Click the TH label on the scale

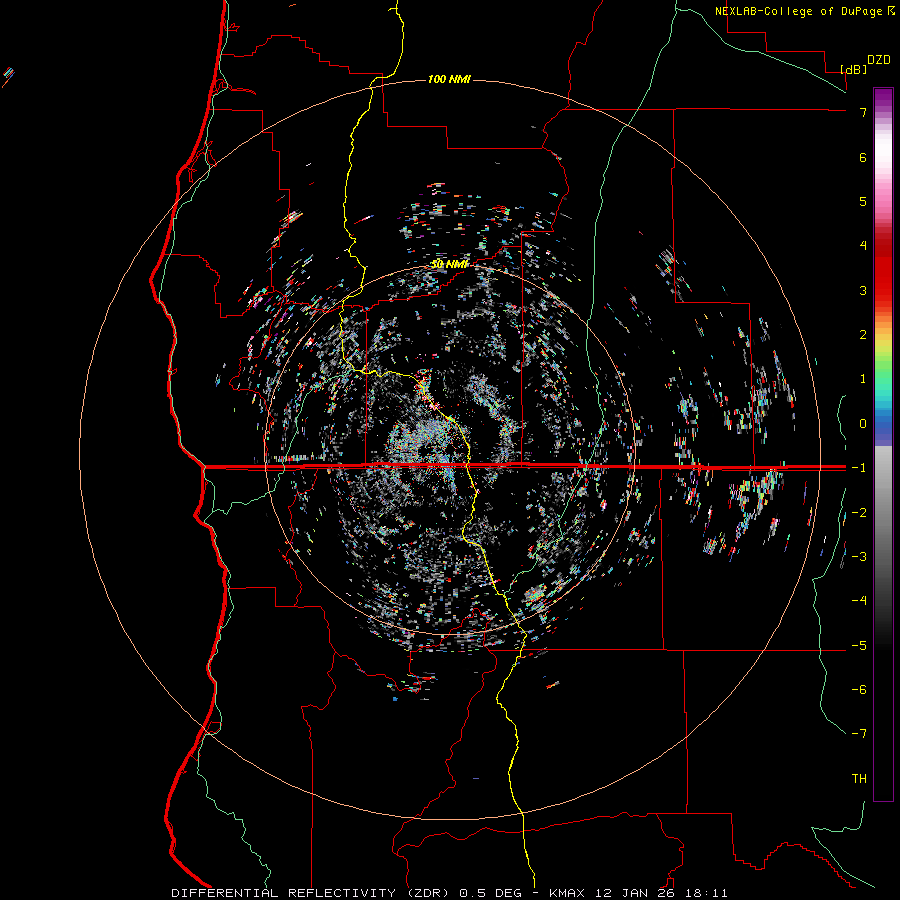(x=859, y=778)
